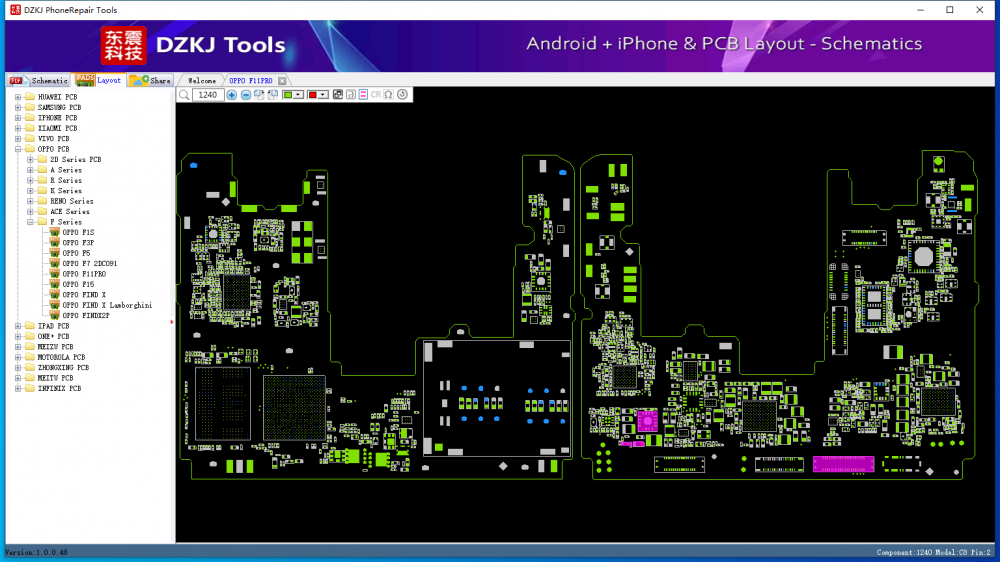Switch to the Welcome document tab
Screen dimensions: 1000x562
[x=202, y=80]
